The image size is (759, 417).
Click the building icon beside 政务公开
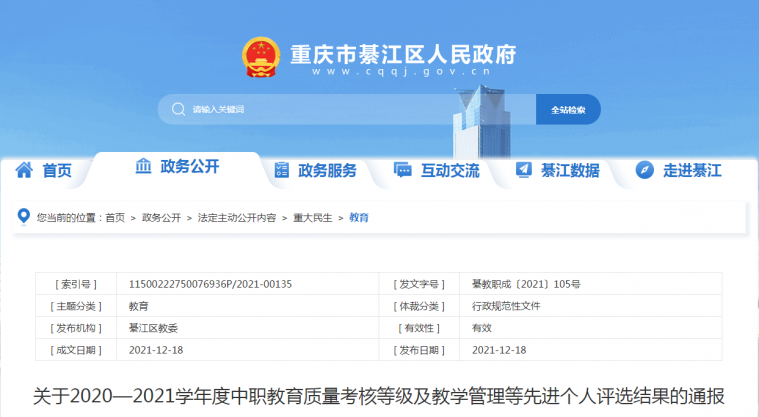coord(143,166)
